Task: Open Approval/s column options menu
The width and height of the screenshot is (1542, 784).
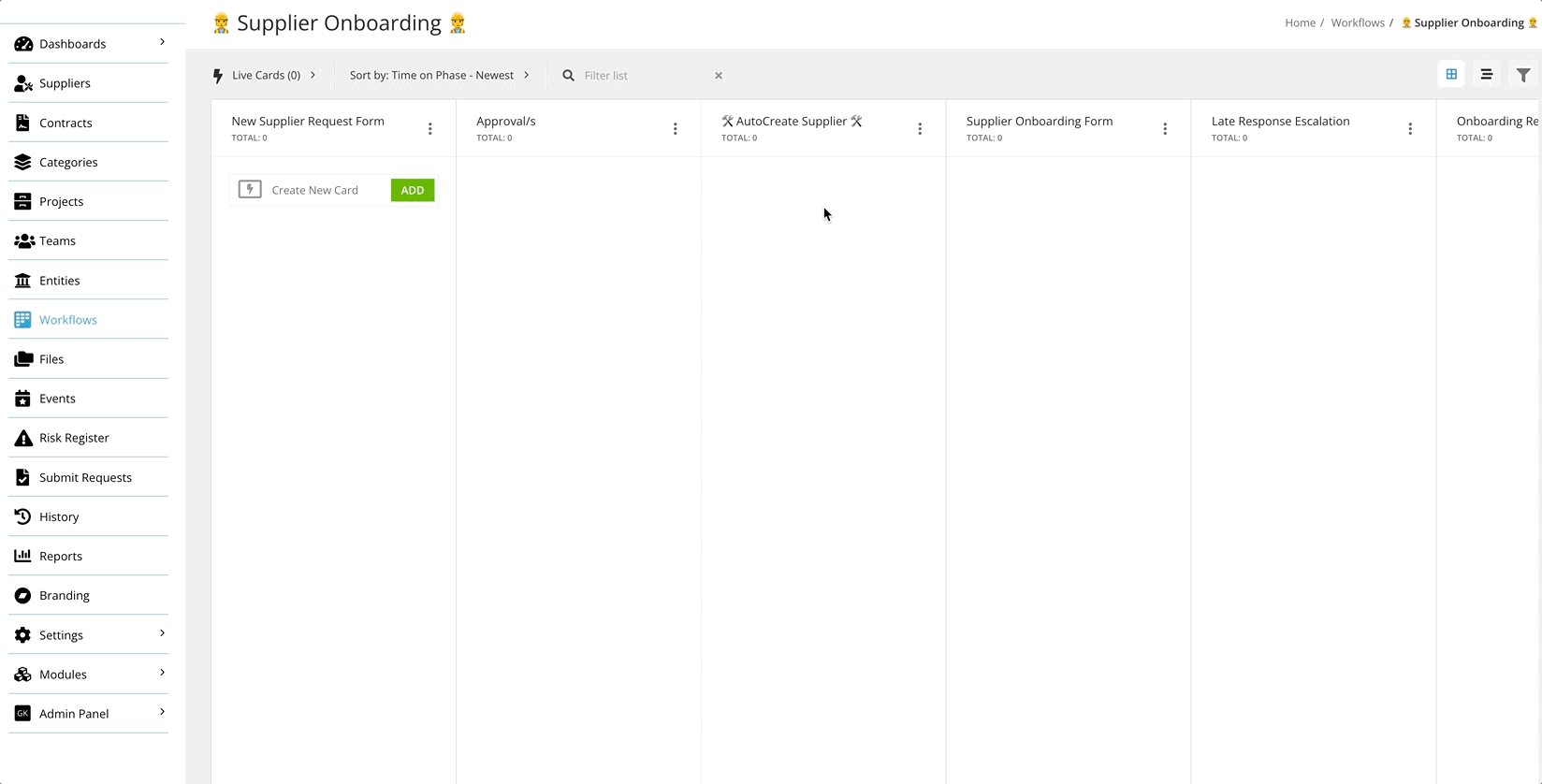Action: point(675,129)
